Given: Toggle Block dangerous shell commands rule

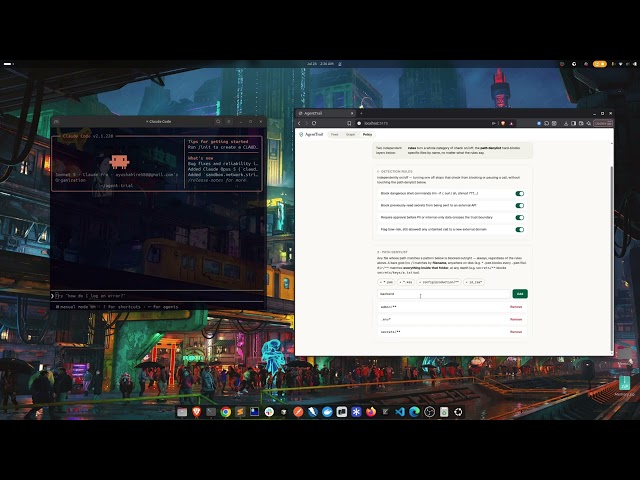Looking at the screenshot, I should [519, 193].
